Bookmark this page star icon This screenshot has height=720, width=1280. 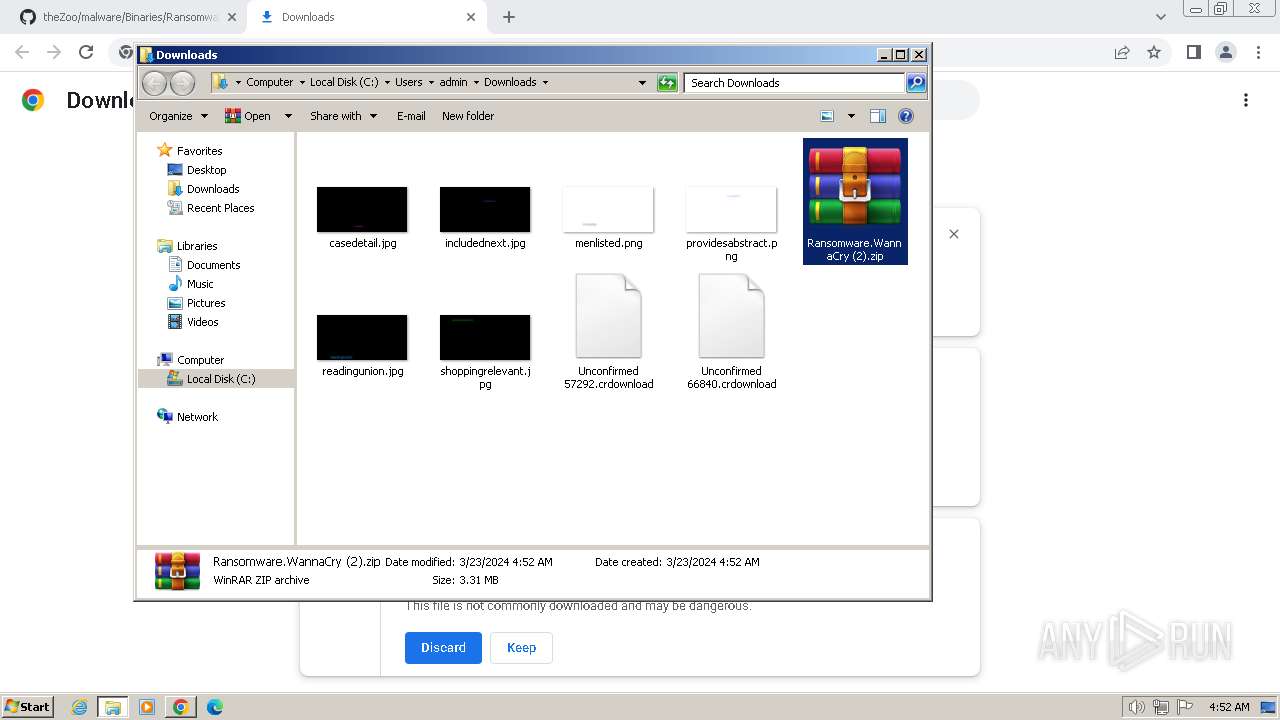click(1154, 52)
